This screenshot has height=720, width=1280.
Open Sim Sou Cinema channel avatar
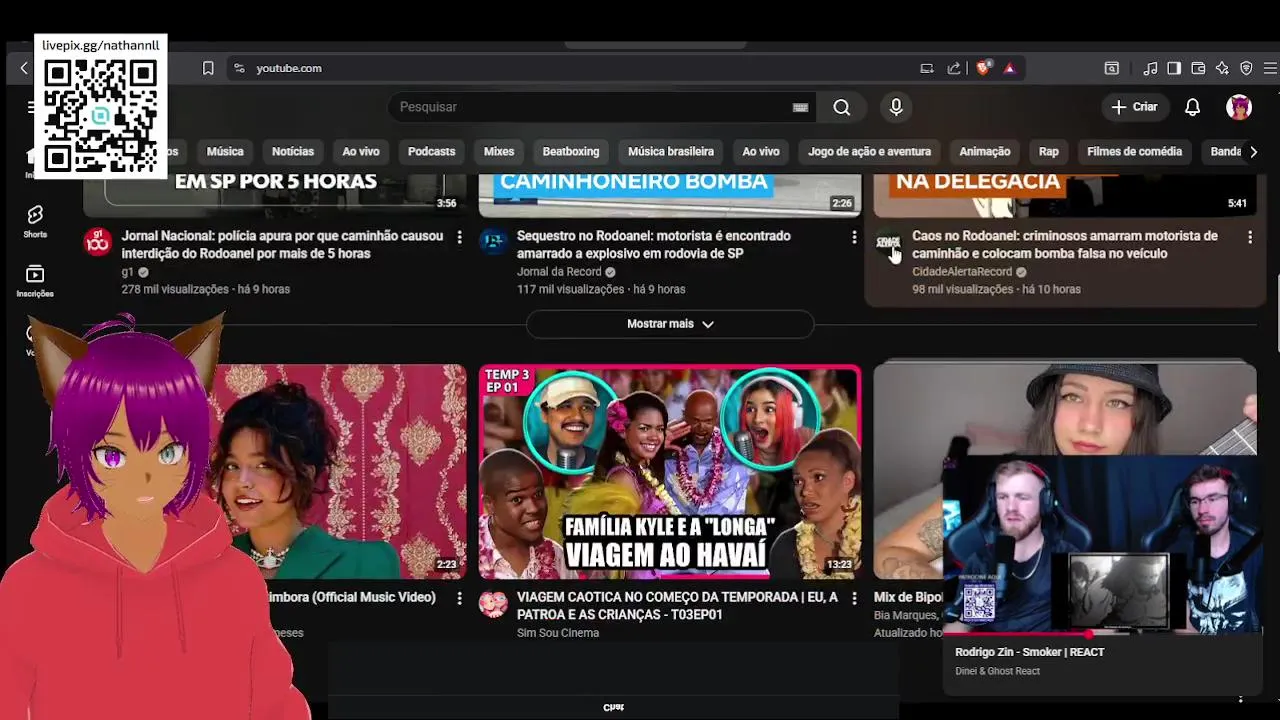(492, 603)
